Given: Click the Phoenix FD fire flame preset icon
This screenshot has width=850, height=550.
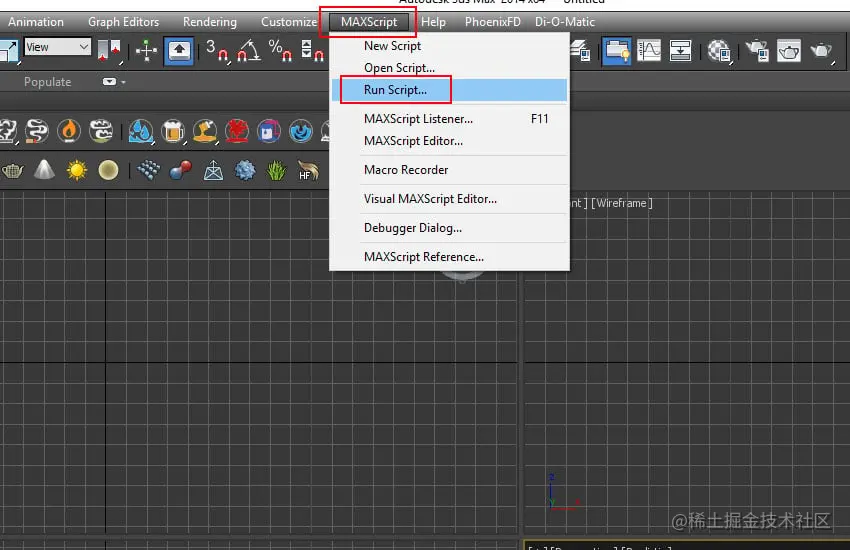Looking at the screenshot, I should (69, 131).
